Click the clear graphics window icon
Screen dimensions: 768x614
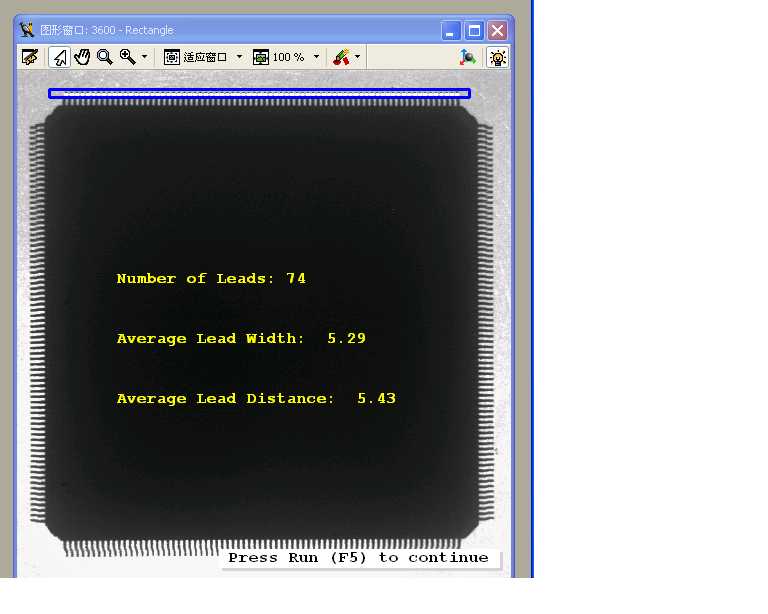(30, 57)
